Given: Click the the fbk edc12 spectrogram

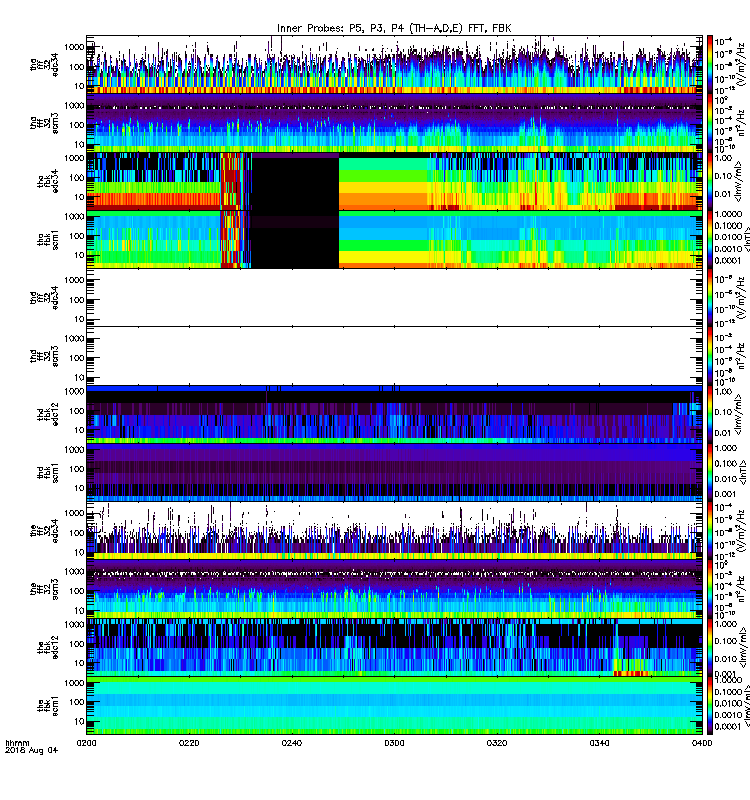Looking at the screenshot, I should pos(394,647).
